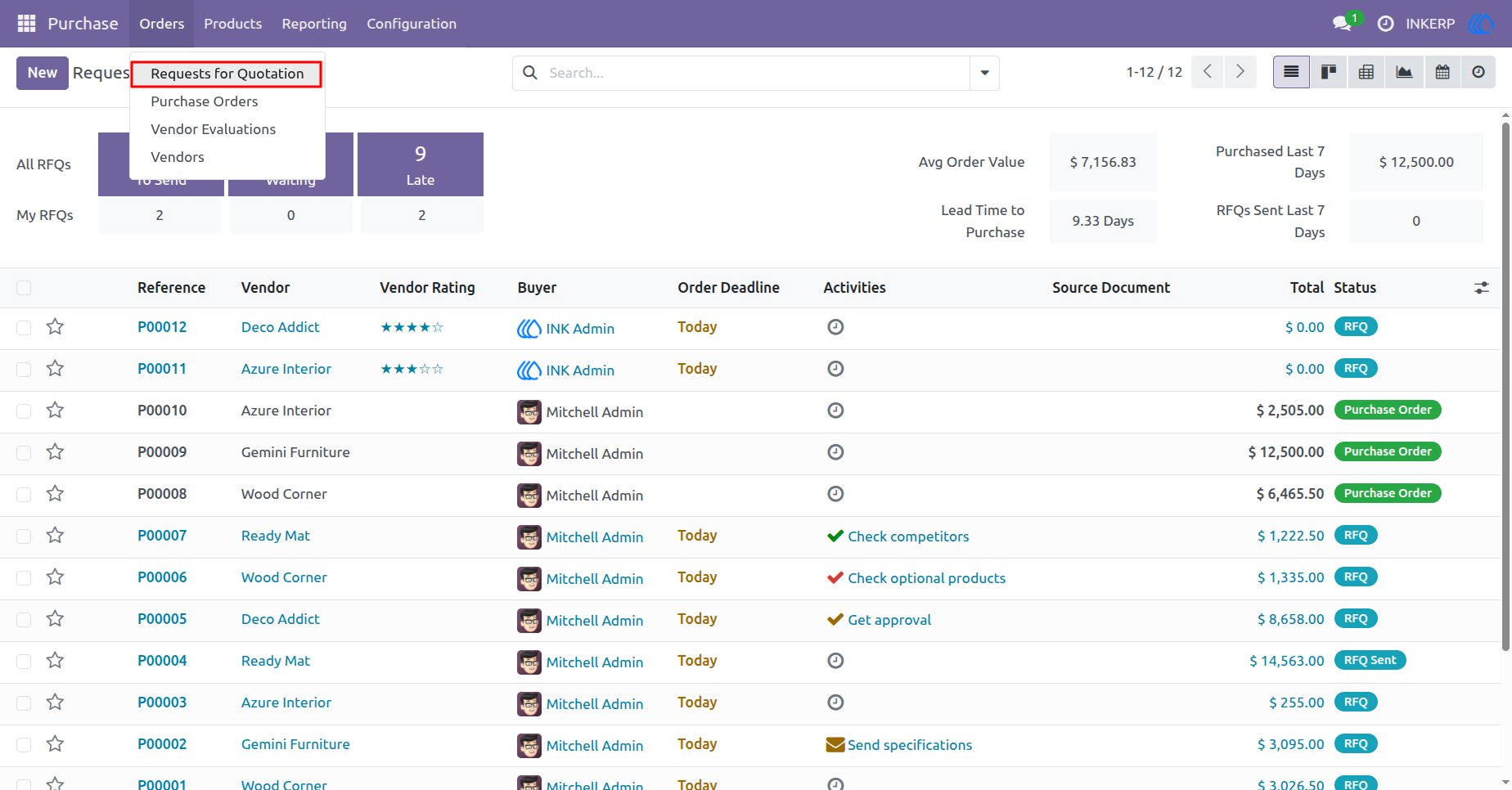
Task: Star order P00012 as favorite
Action: click(x=55, y=327)
